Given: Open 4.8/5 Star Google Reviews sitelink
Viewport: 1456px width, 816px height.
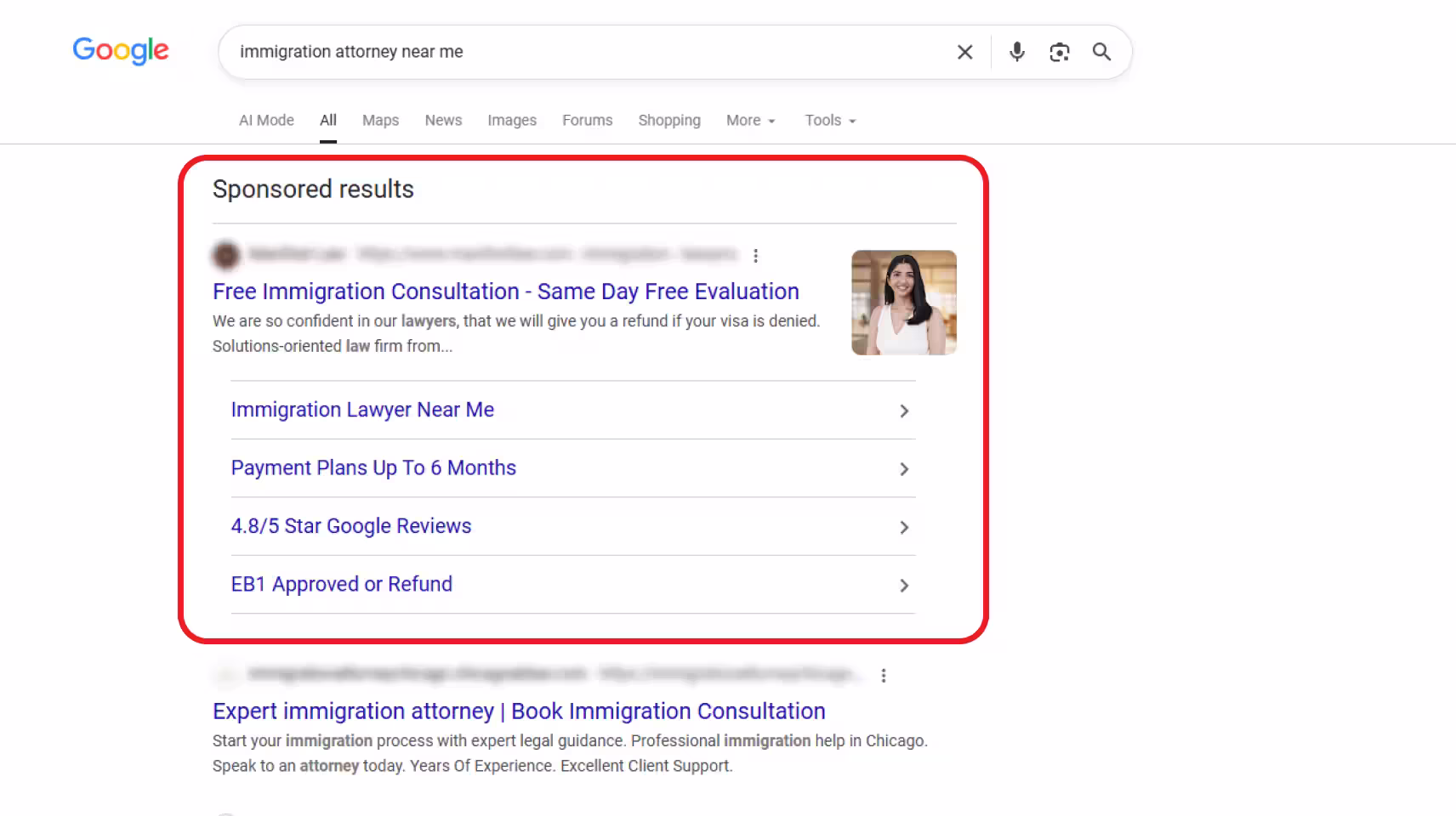Looking at the screenshot, I should point(351,526).
